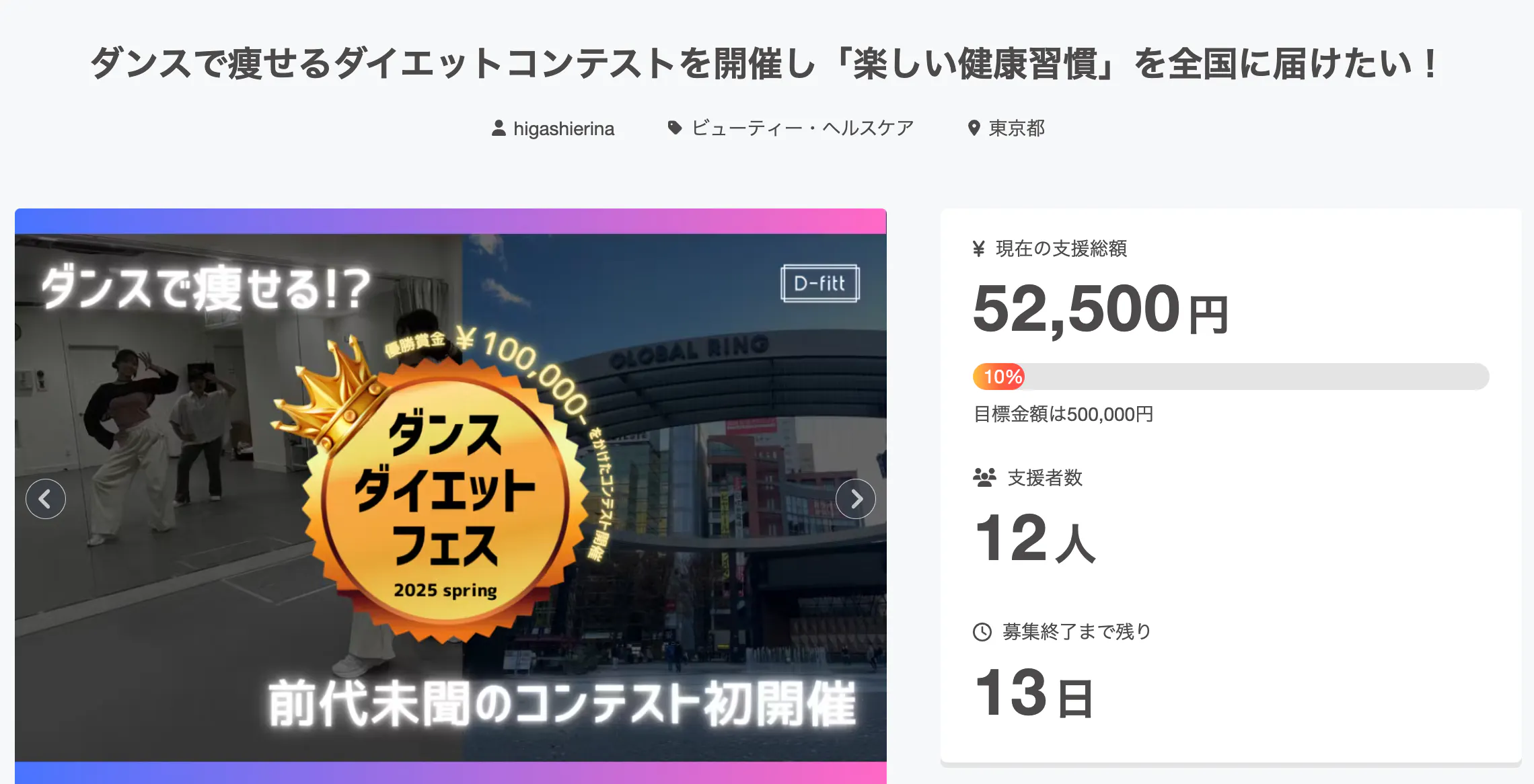Open the ビューティー・ヘルスケア category link
Viewport: 1534px width, 784px height.
click(802, 128)
